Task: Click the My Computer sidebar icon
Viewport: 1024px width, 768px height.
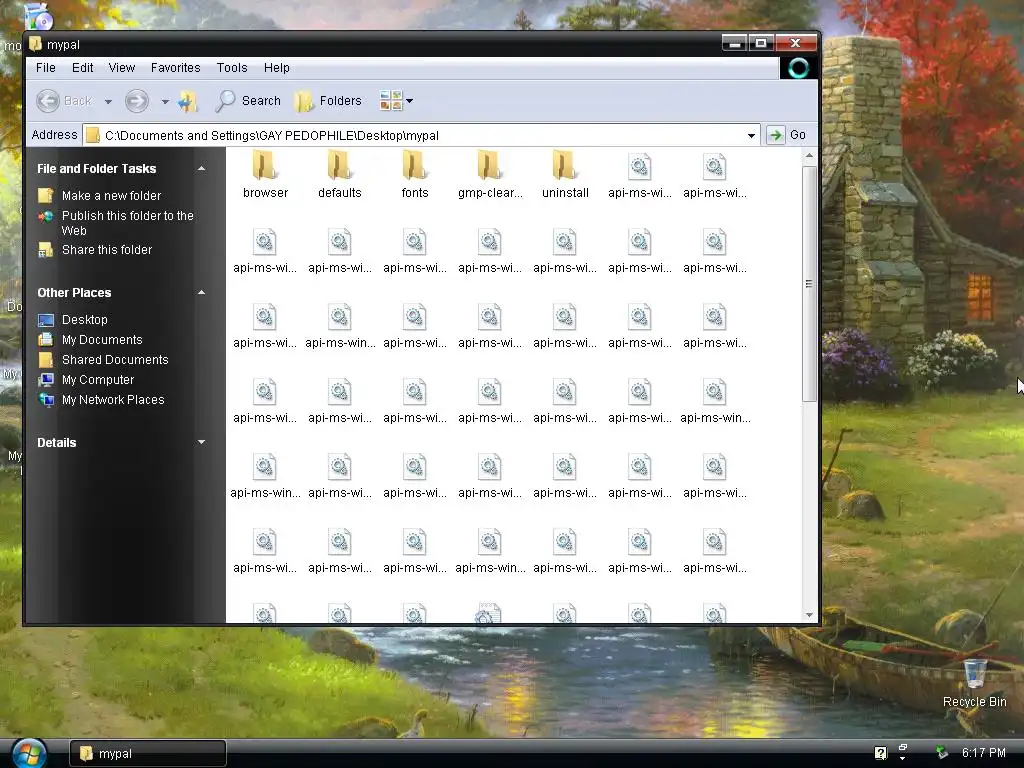Action: click(x=46, y=379)
